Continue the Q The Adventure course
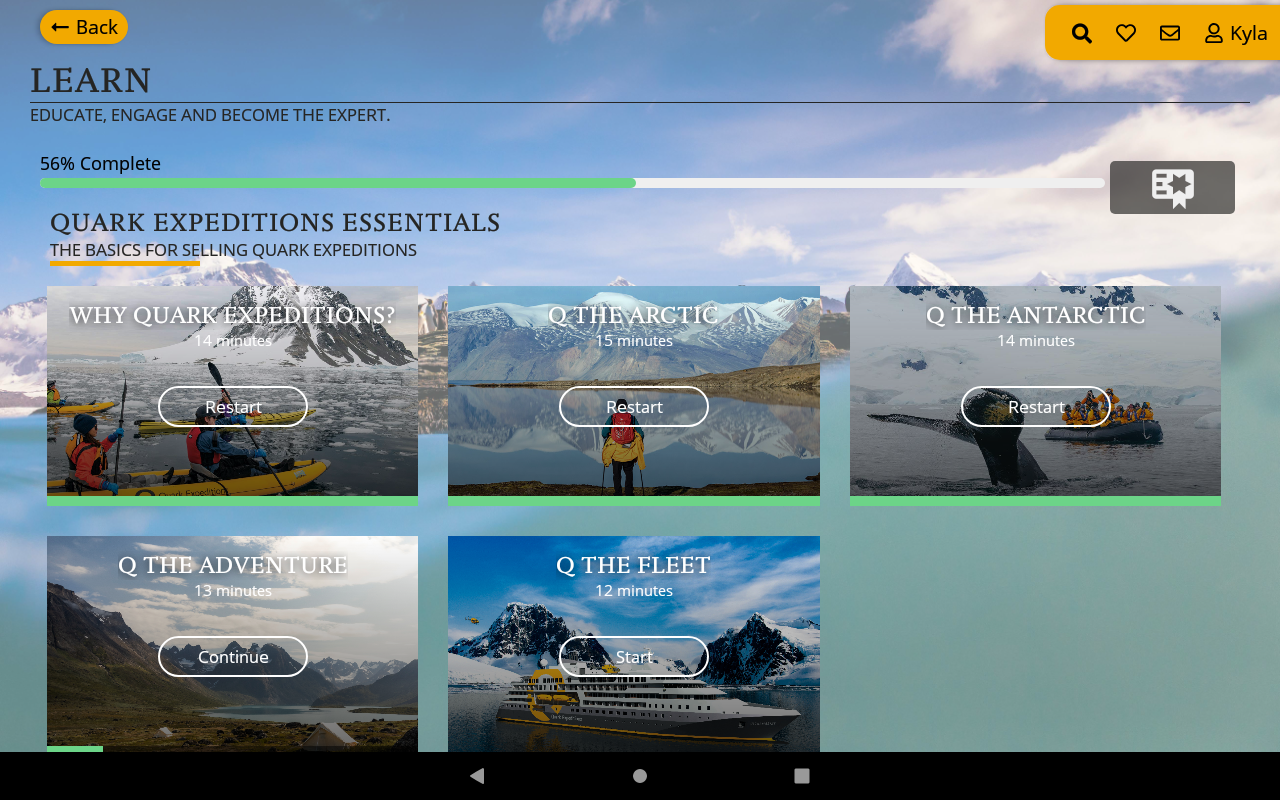 click(233, 657)
